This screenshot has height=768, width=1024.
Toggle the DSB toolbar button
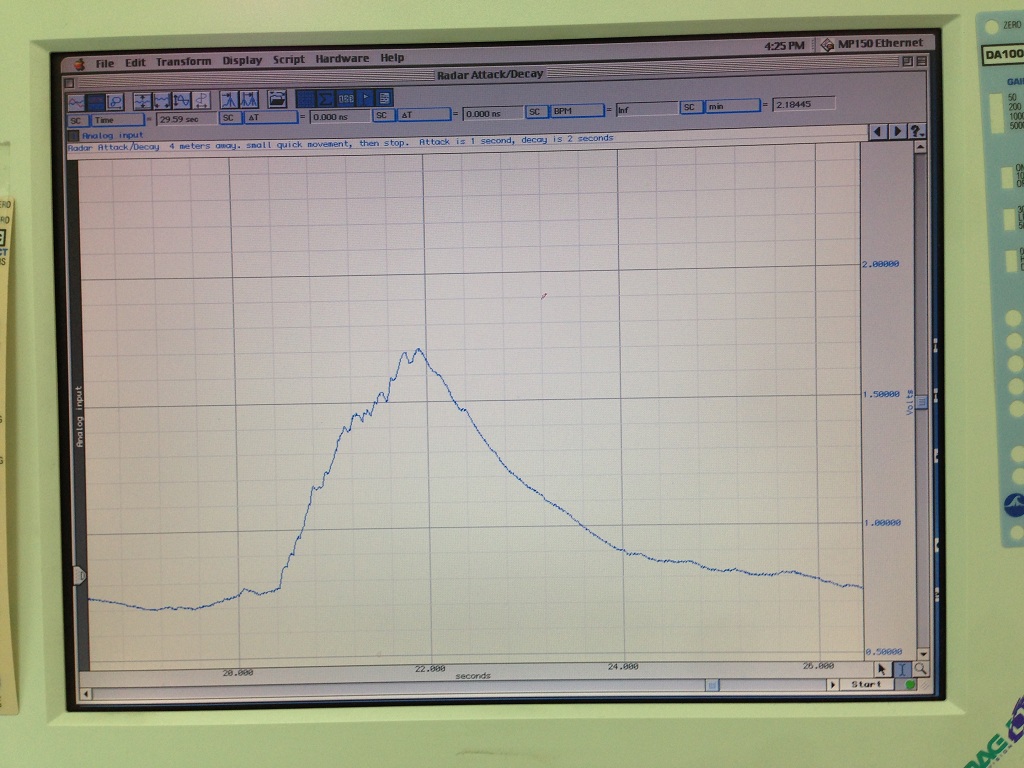pyautogui.click(x=345, y=98)
